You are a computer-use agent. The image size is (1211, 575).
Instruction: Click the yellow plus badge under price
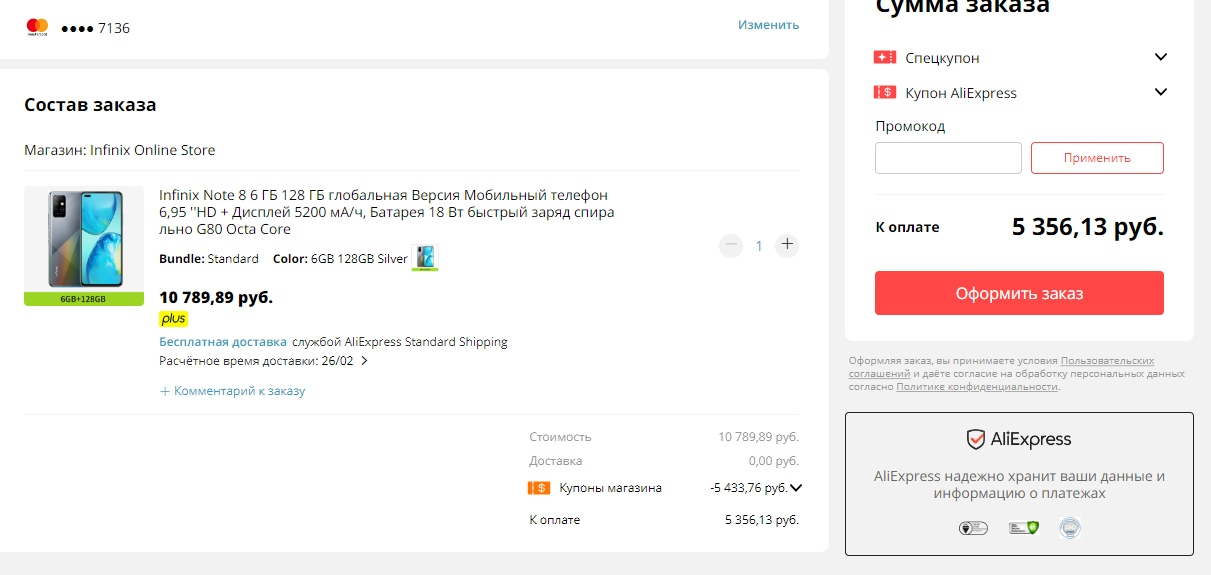click(x=173, y=319)
